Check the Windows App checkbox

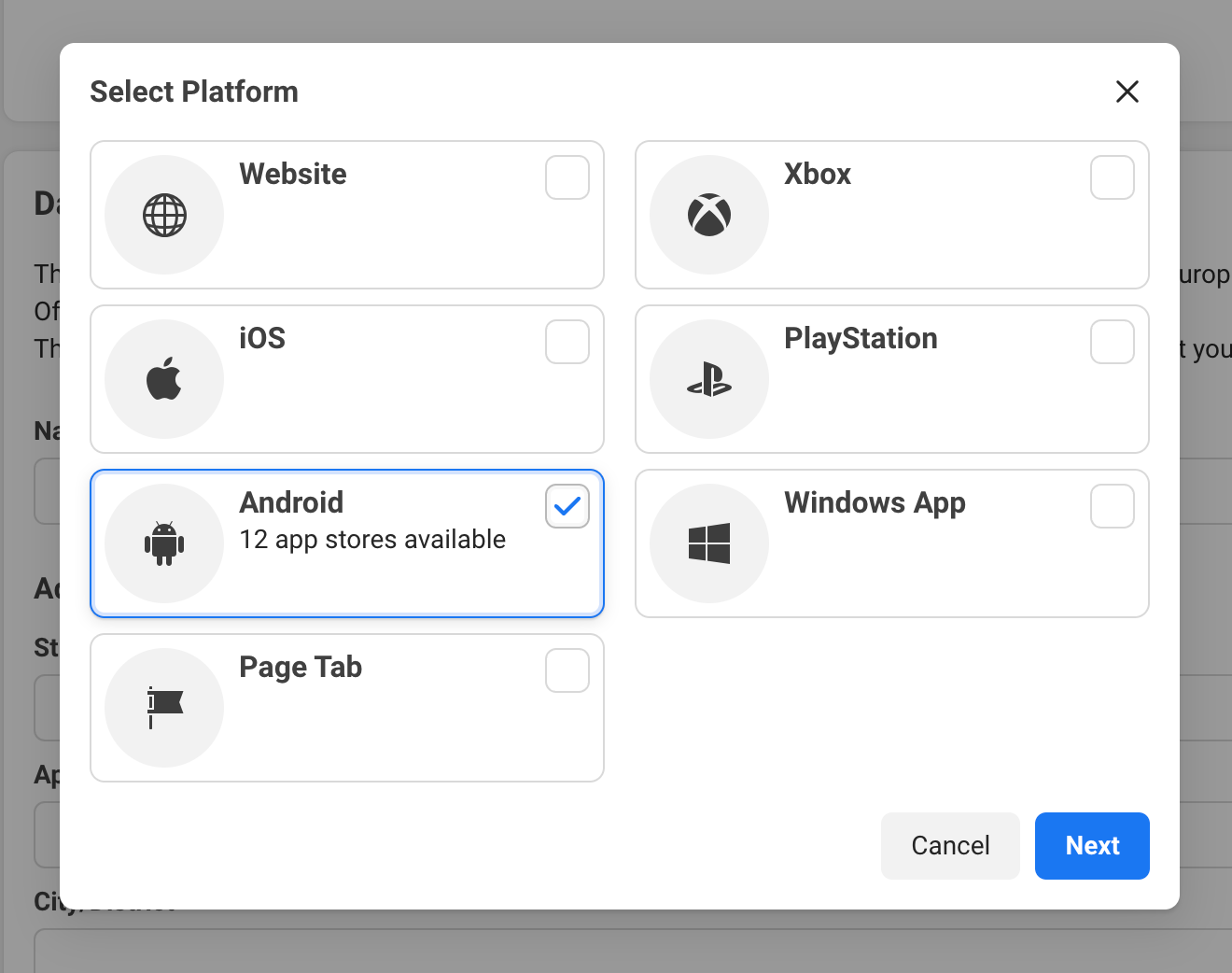pos(1113,506)
